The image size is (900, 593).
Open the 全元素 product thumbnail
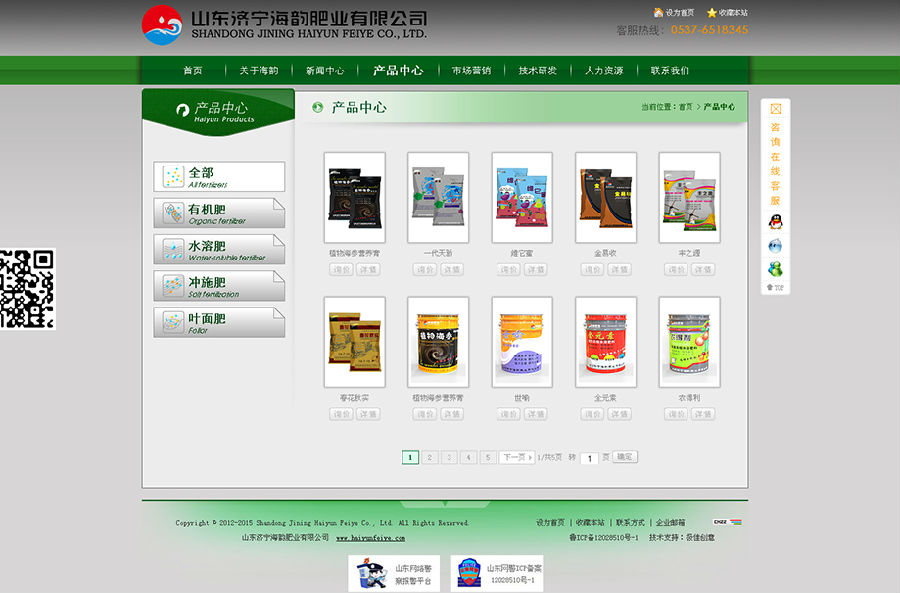(606, 342)
